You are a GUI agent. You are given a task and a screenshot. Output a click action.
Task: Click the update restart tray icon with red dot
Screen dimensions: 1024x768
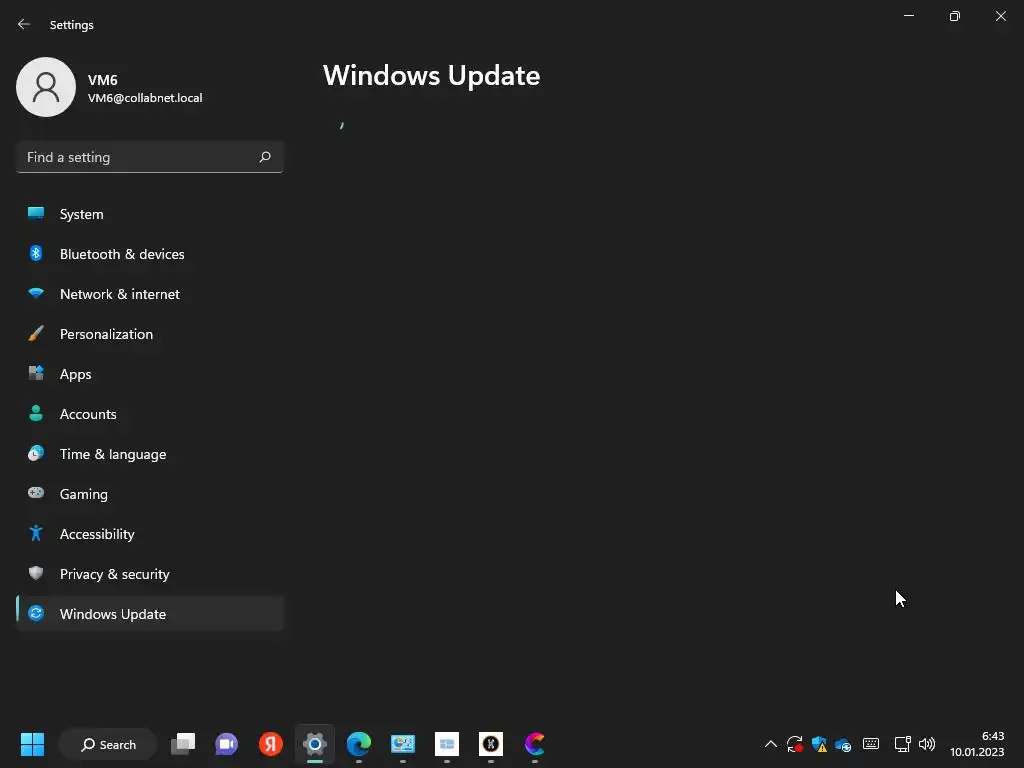pos(795,744)
